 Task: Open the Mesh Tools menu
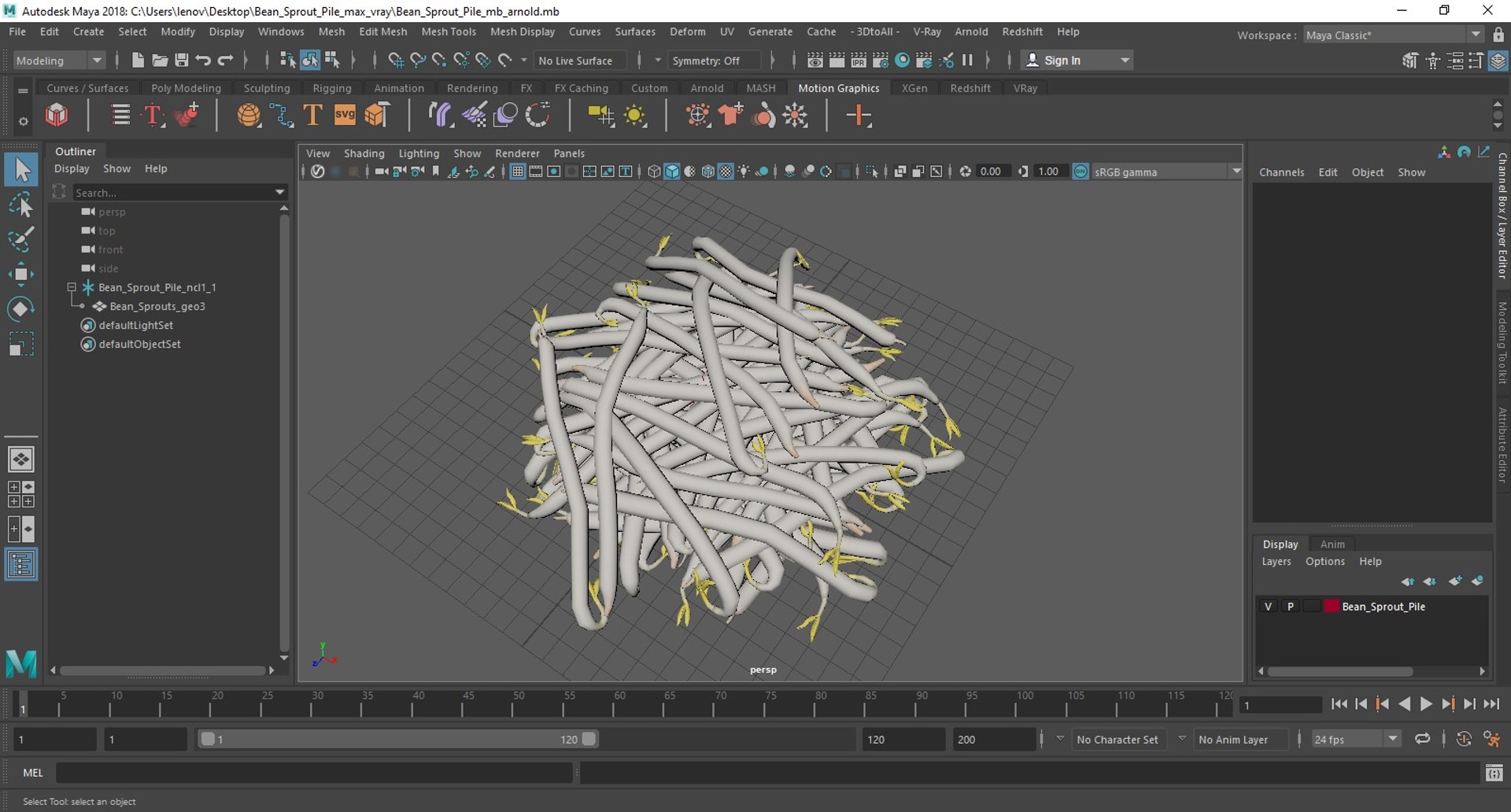point(449,31)
